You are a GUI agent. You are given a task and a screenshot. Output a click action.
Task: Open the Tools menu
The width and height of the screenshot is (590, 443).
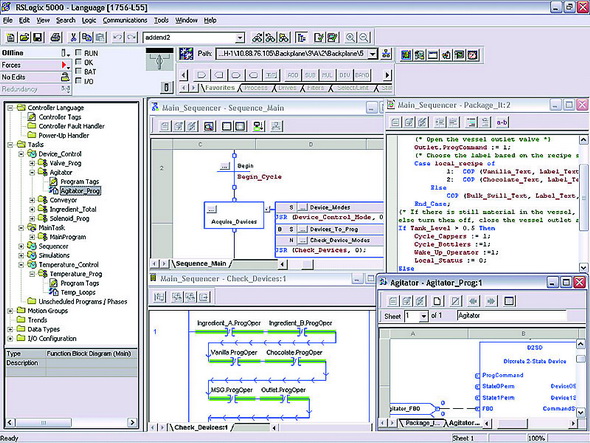pos(161,20)
